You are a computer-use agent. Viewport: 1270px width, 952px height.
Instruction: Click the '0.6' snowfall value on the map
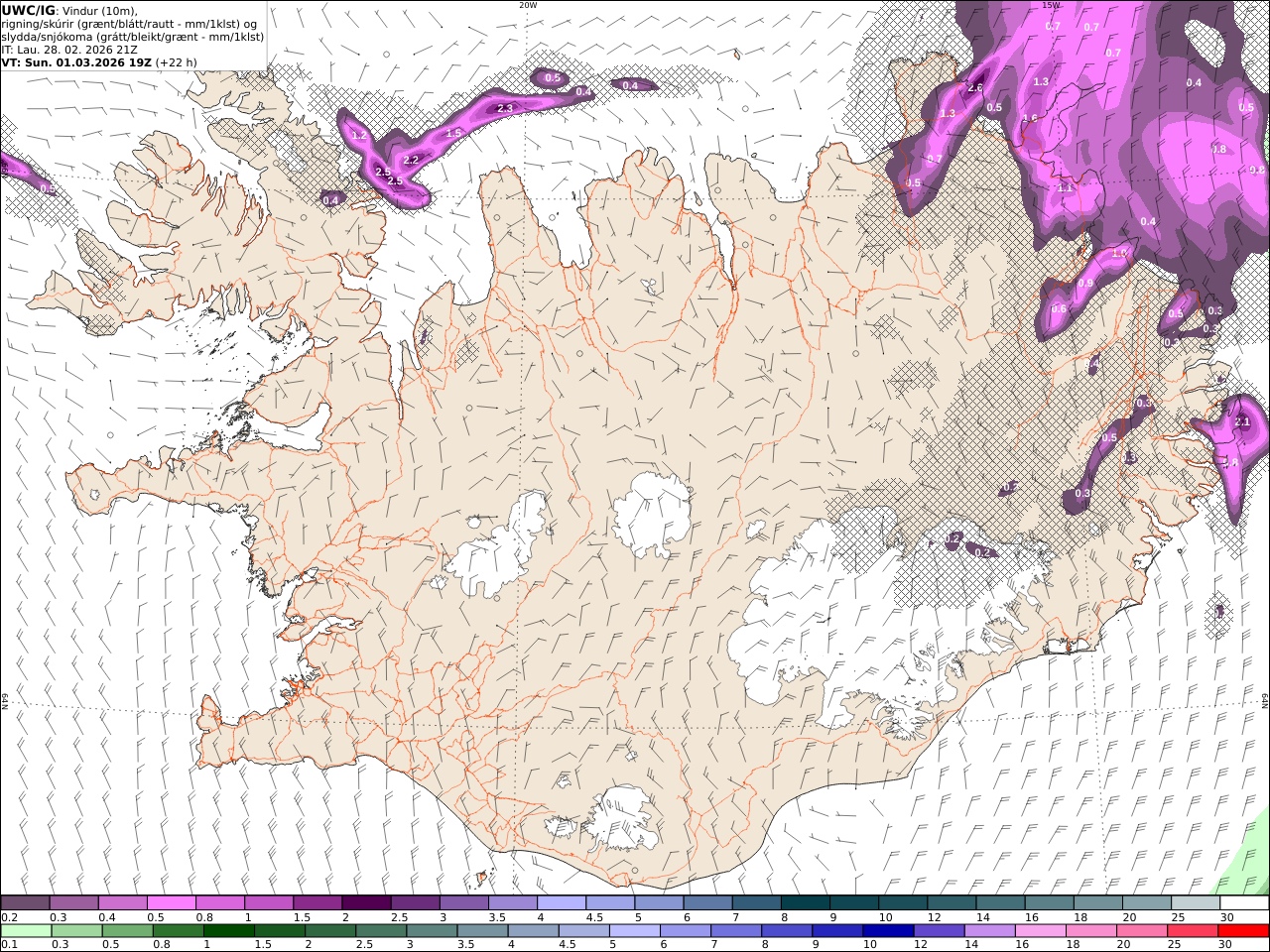[1059, 309]
